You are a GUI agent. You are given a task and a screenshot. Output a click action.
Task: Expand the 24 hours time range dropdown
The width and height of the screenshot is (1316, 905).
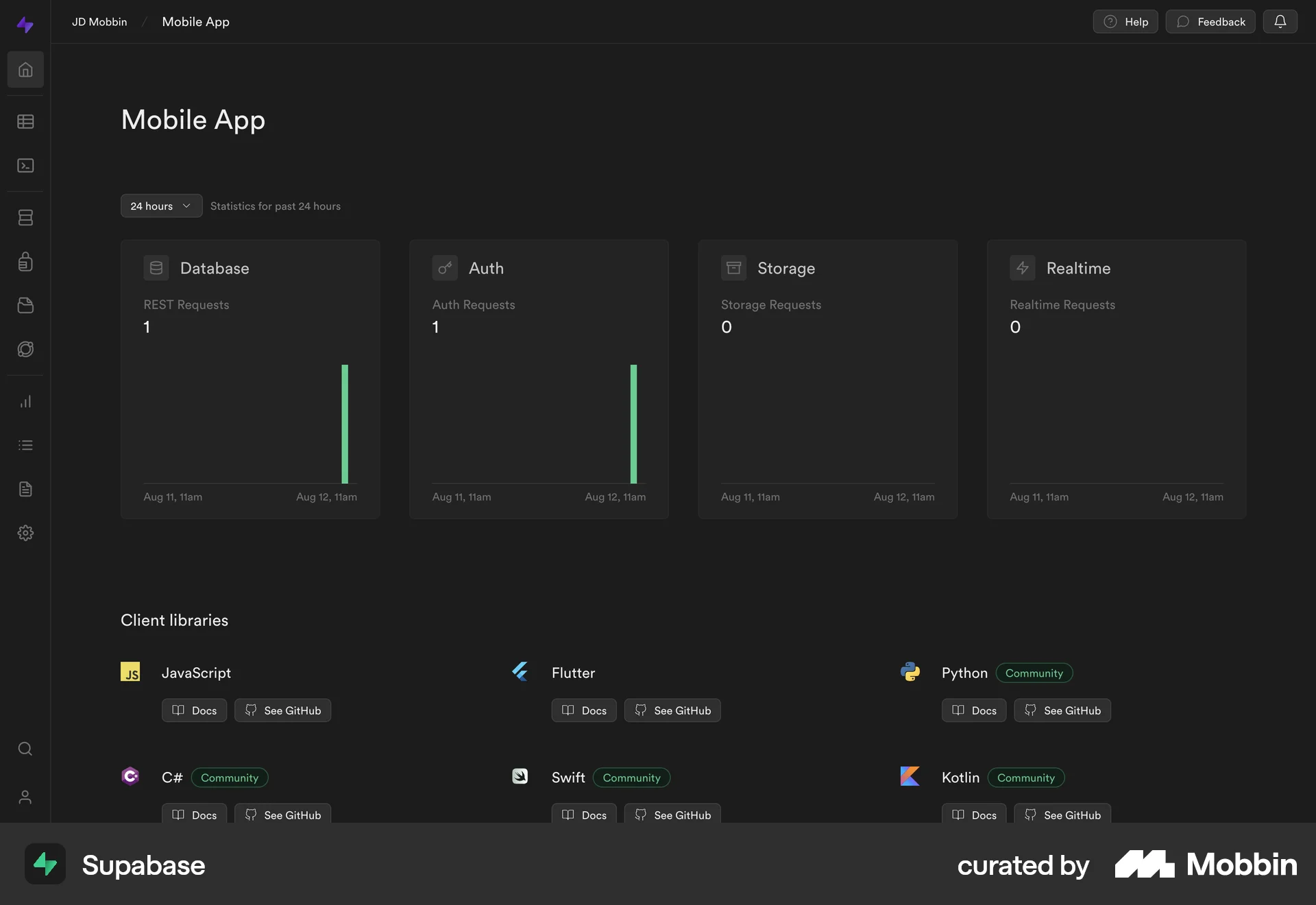point(161,206)
